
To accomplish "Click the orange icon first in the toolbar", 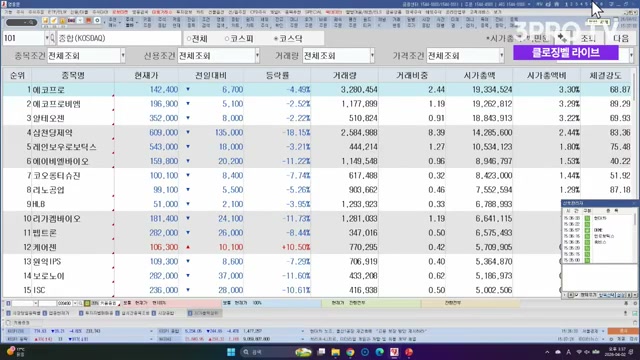I will (45, 20).
